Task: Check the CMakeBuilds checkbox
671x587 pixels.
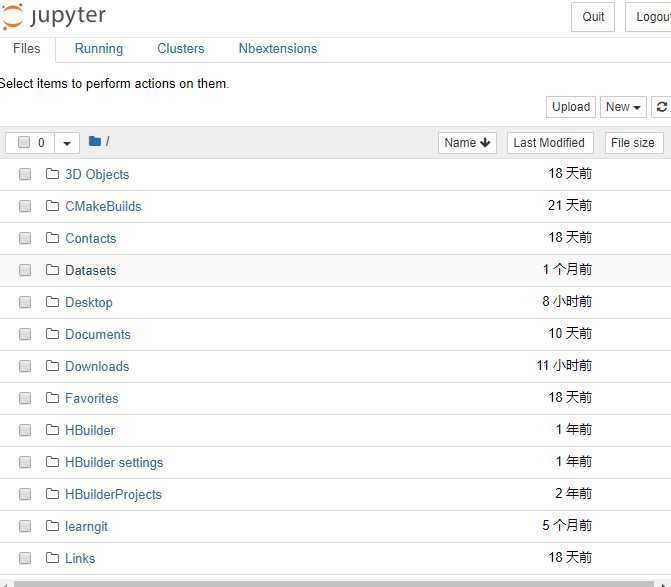Action: (x=25, y=206)
